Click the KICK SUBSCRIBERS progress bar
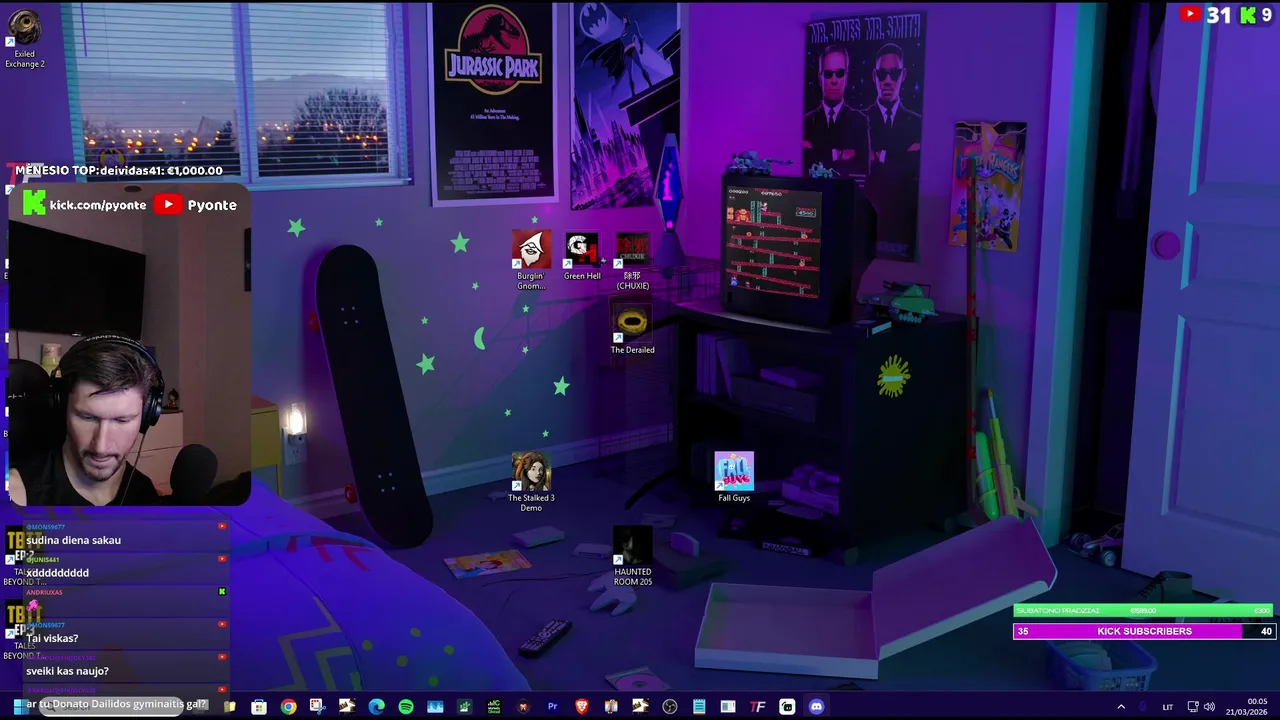Viewport: 1280px width, 720px height. click(1144, 631)
